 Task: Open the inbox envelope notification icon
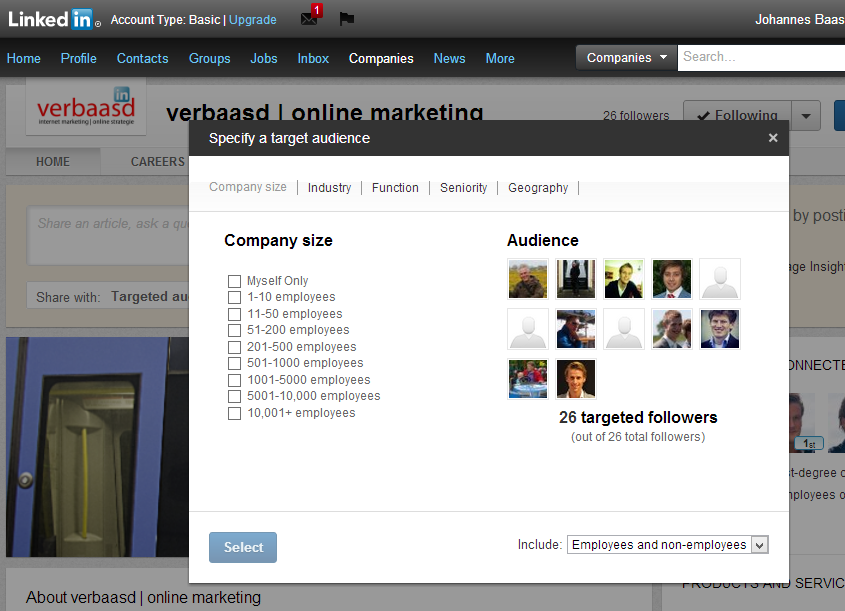tap(309, 19)
